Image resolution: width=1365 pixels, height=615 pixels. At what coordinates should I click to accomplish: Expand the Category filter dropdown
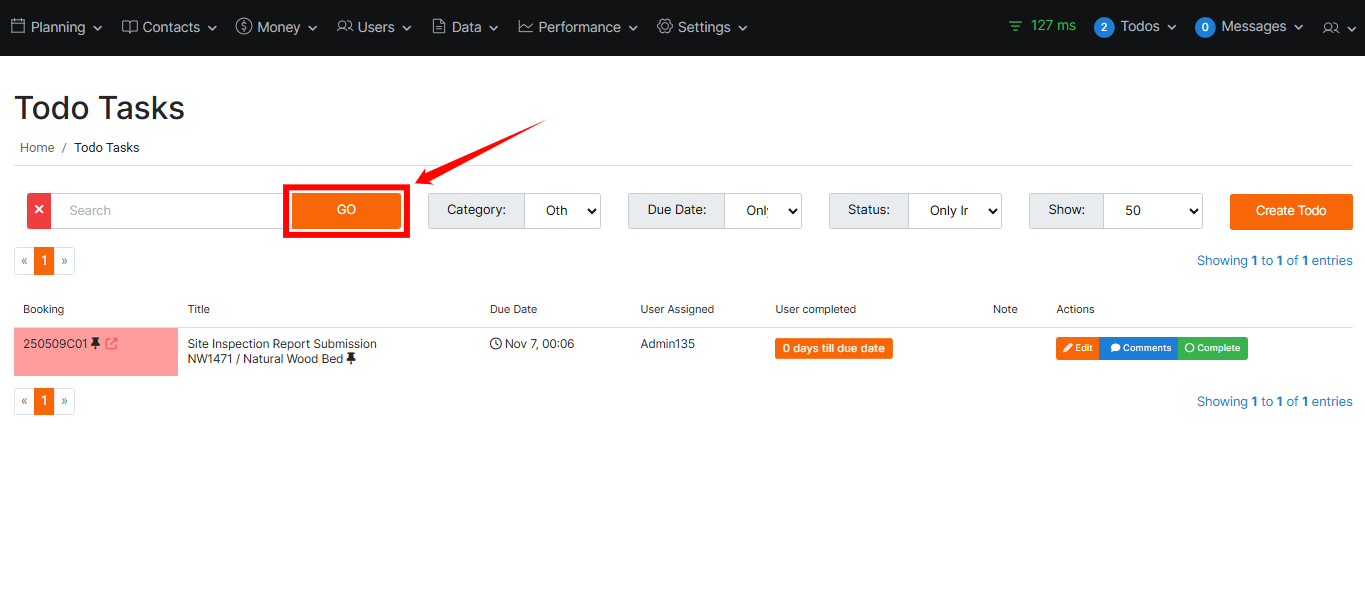click(x=562, y=211)
